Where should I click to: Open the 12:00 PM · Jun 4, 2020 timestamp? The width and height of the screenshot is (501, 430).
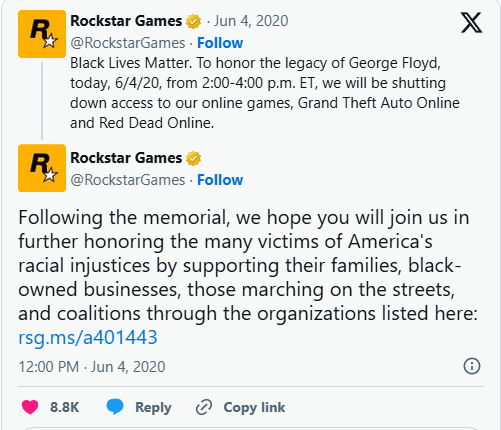point(92,367)
